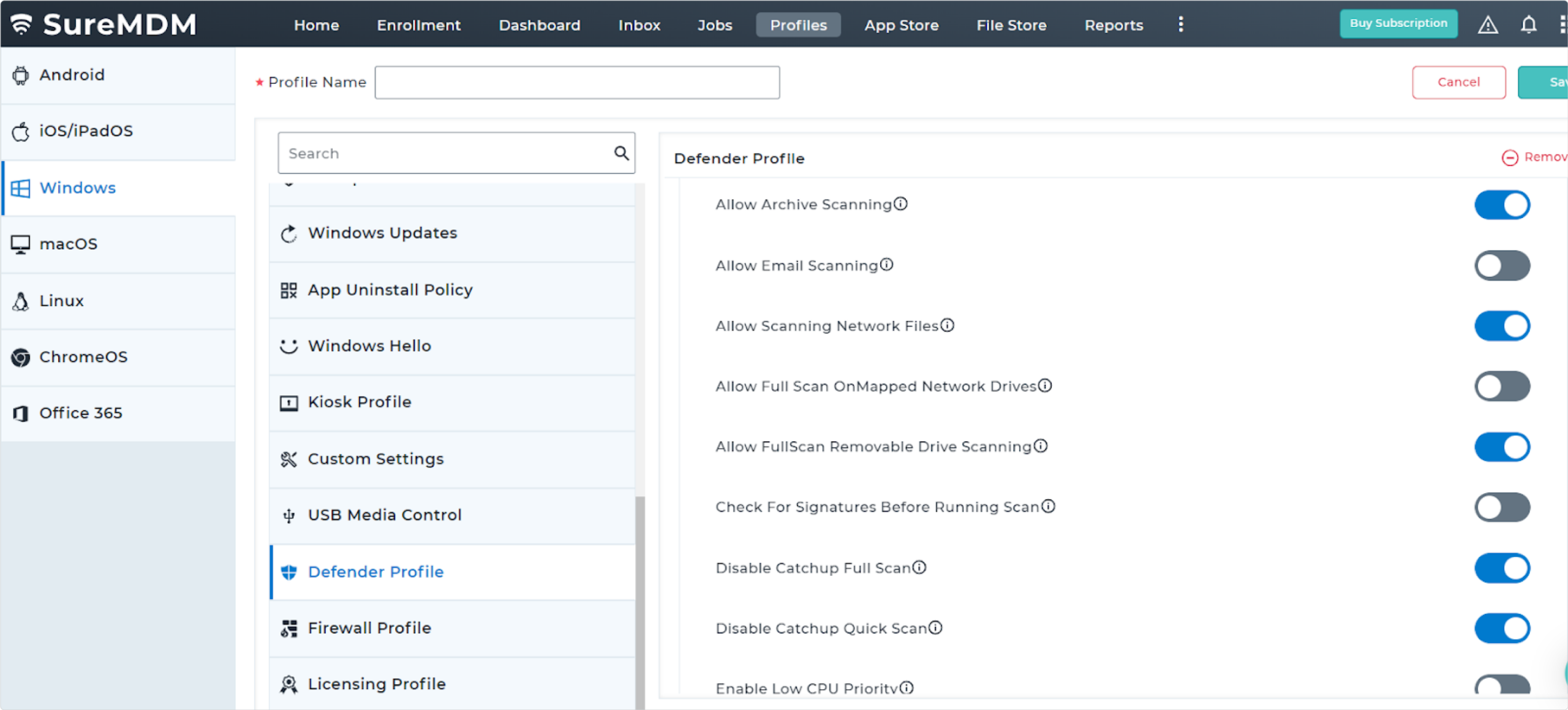The width and height of the screenshot is (1568, 710).
Task: Select the Windows Updates icon in profile list
Action: [x=288, y=233]
